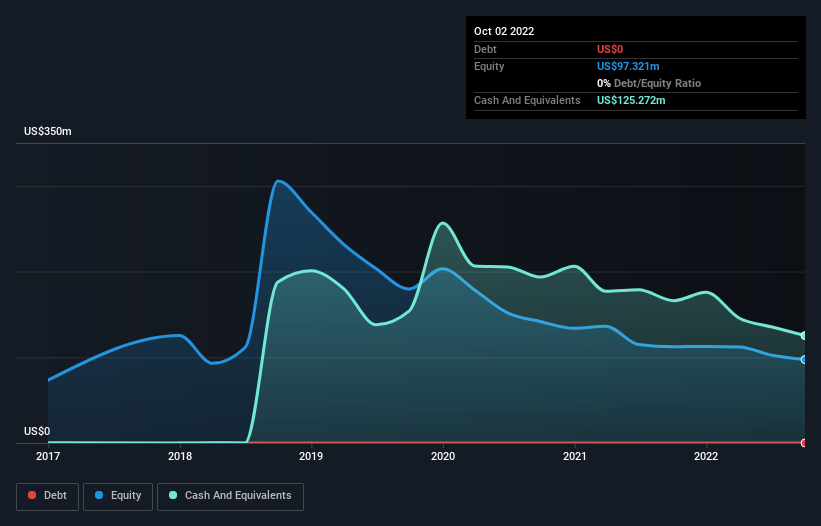Image resolution: width=821 pixels, height=526 pixels.
Task: Click the US$0 axis label
Action: 37,431
